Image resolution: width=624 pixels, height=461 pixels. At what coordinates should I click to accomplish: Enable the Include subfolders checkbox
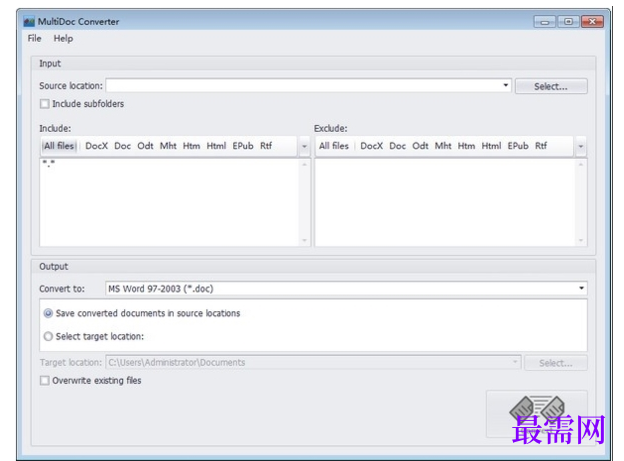click(x=45, y=104)
